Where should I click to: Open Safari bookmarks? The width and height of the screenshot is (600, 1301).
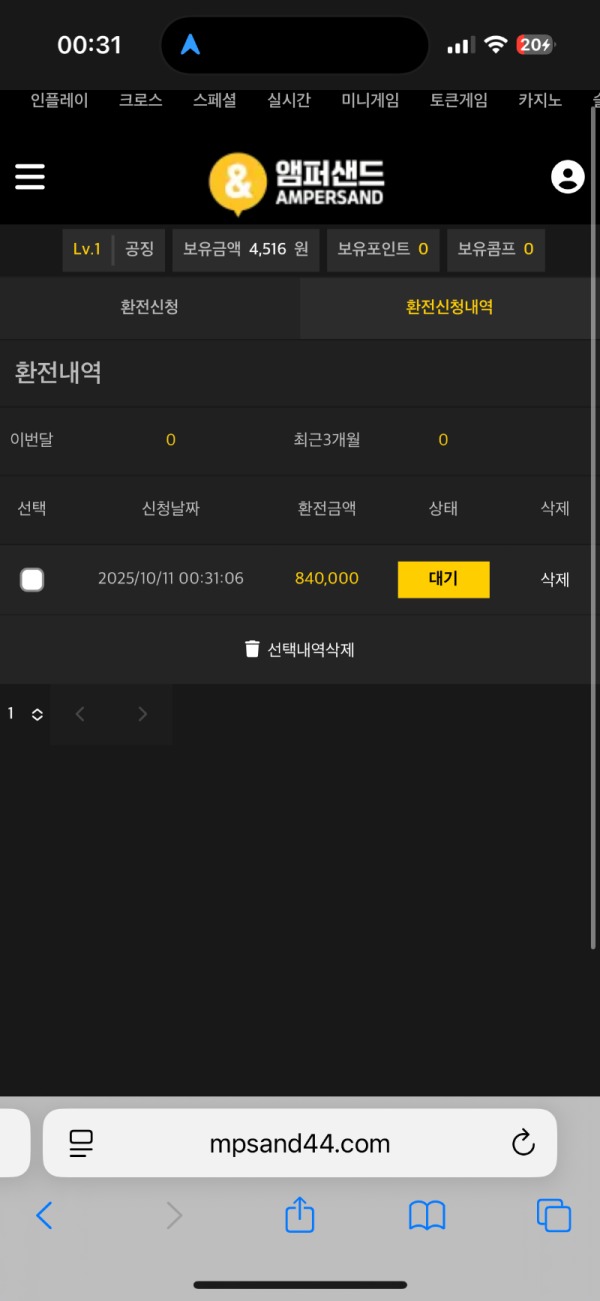(x=427, y=1215)
